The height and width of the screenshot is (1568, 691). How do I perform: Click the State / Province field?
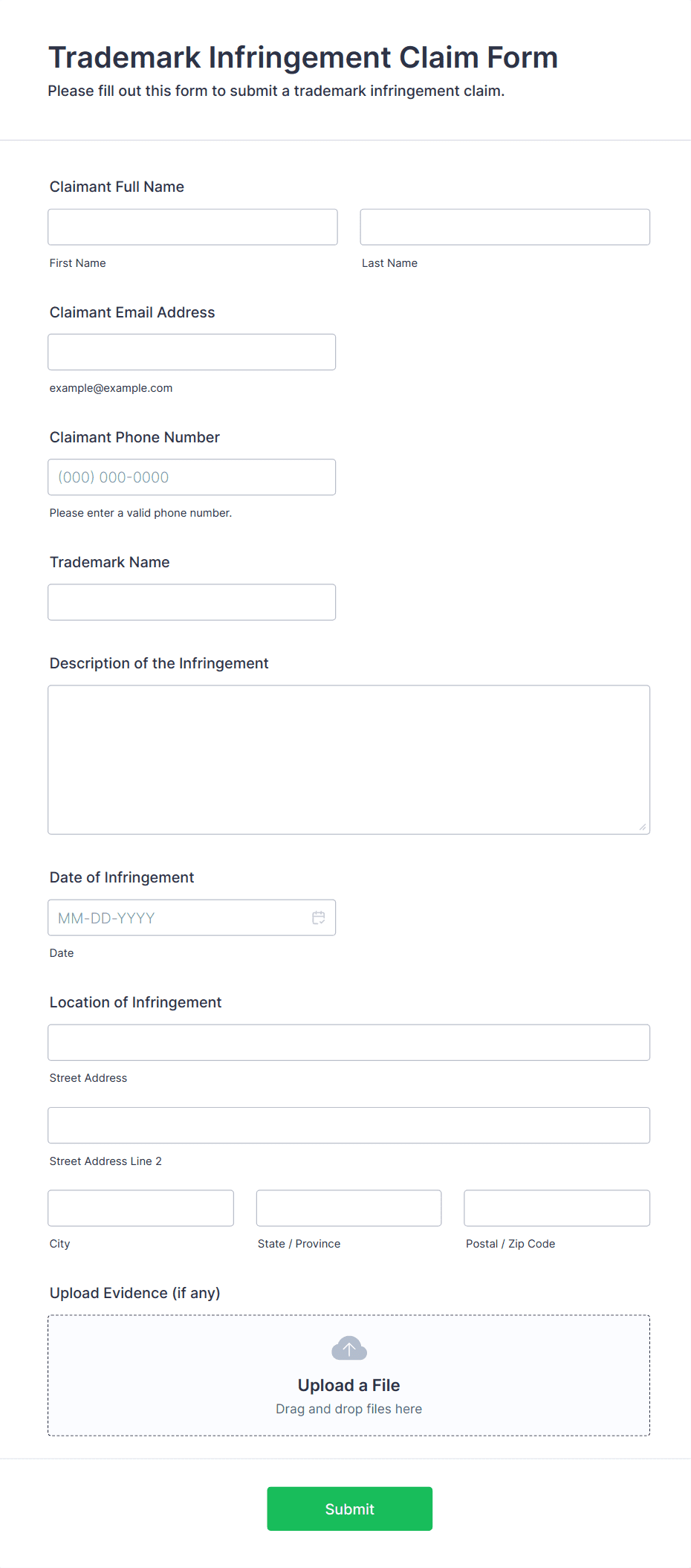pyautogui.click(x=349, y=1208)
